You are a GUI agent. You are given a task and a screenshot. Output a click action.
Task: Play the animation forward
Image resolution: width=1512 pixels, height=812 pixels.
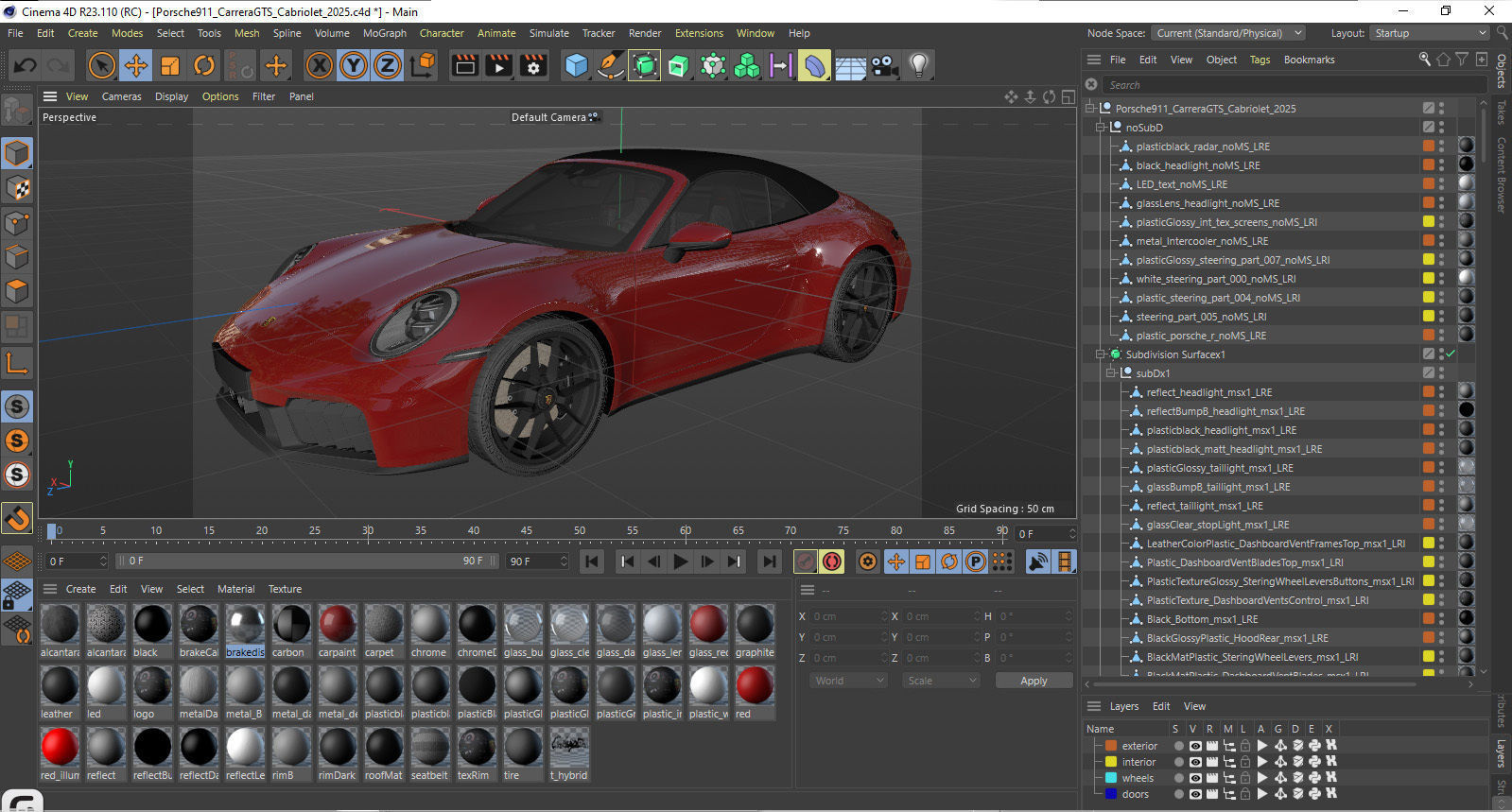click(x=680, y=561)
